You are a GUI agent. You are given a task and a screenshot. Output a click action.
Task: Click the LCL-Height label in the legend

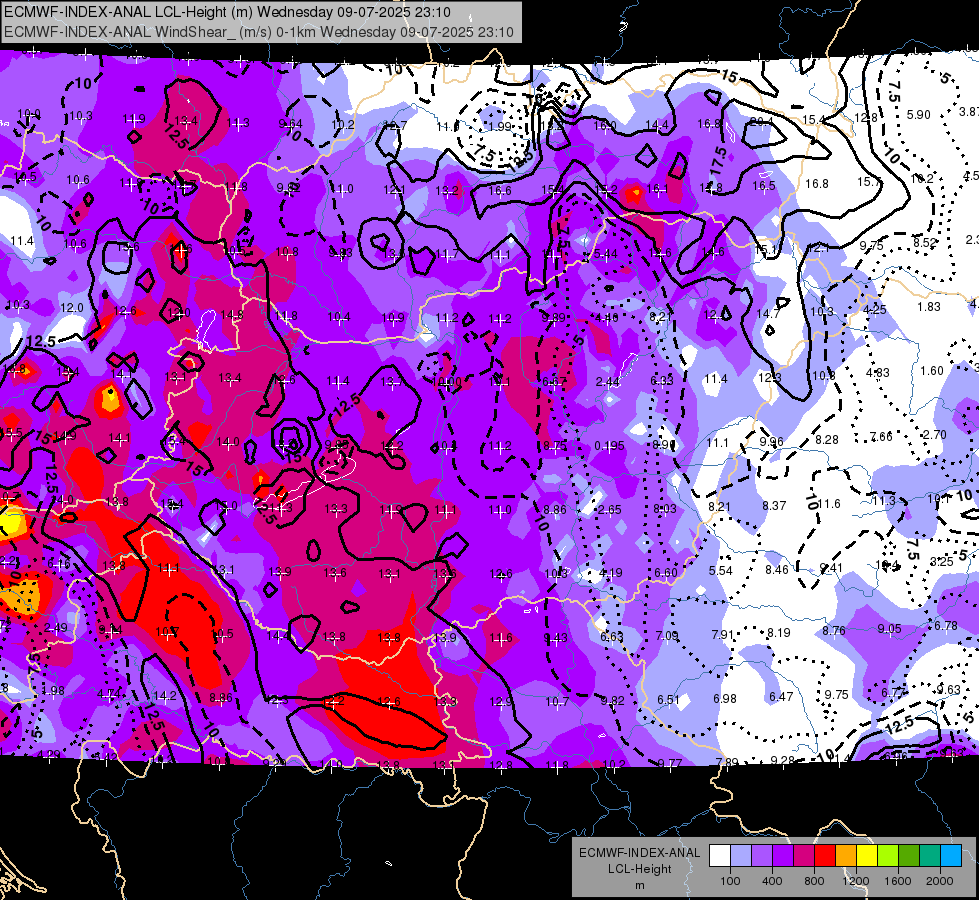point(639,869)
